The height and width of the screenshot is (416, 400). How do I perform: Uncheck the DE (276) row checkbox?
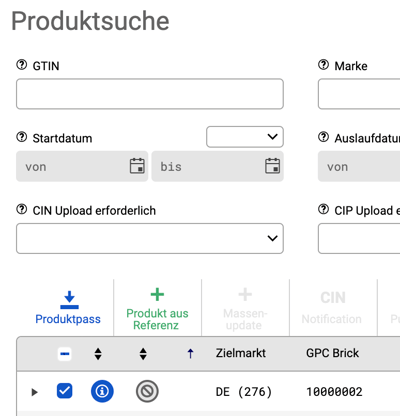coord(65,391)
